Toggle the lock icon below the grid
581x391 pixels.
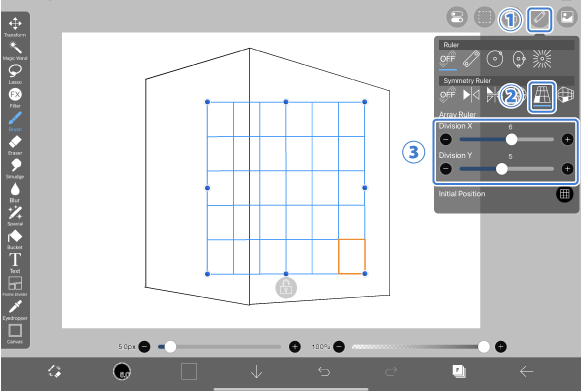[286, 287]
